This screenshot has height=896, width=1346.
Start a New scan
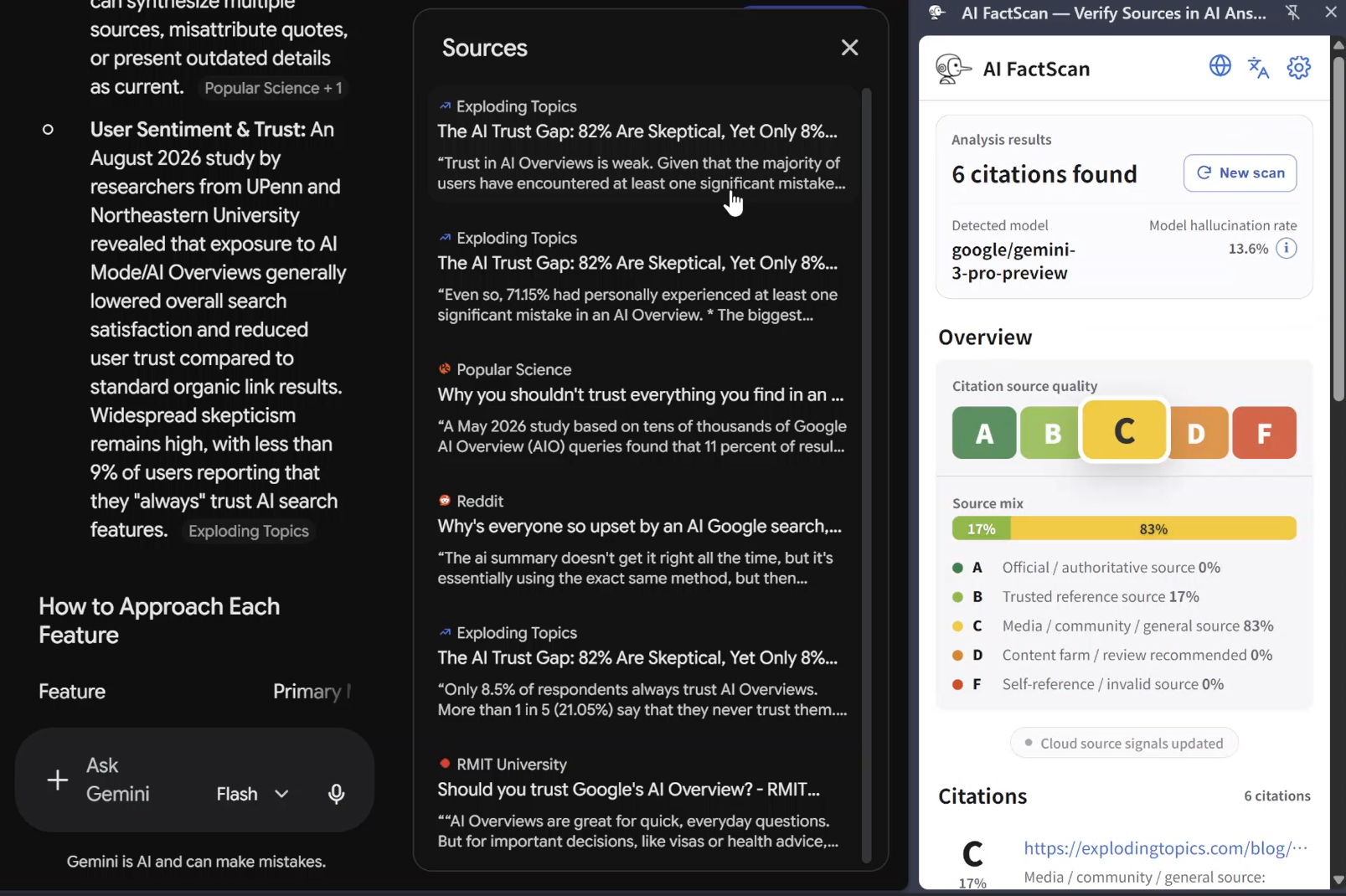[1240, 173]
